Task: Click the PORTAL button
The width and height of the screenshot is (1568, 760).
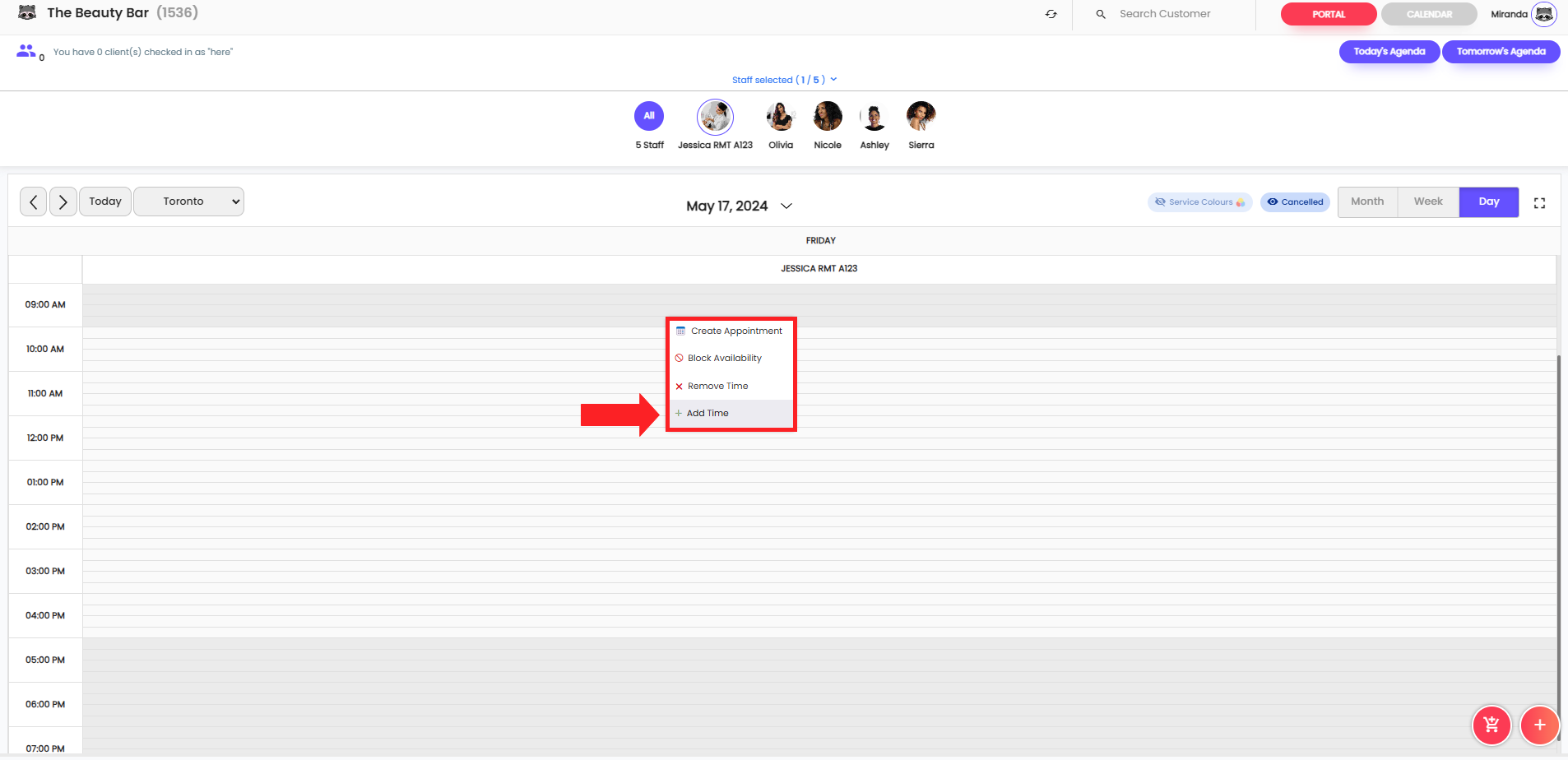Action: click(x=1328, y=14)
